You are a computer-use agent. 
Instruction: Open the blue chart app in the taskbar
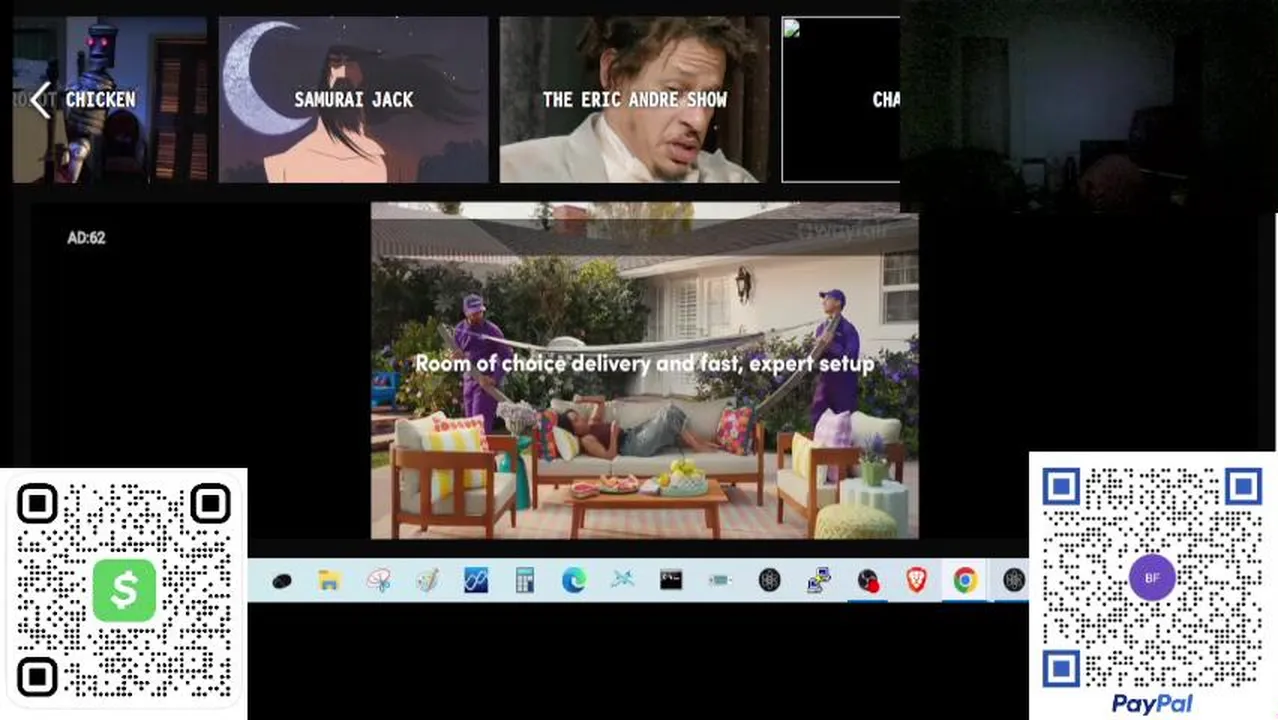(476, 580)
